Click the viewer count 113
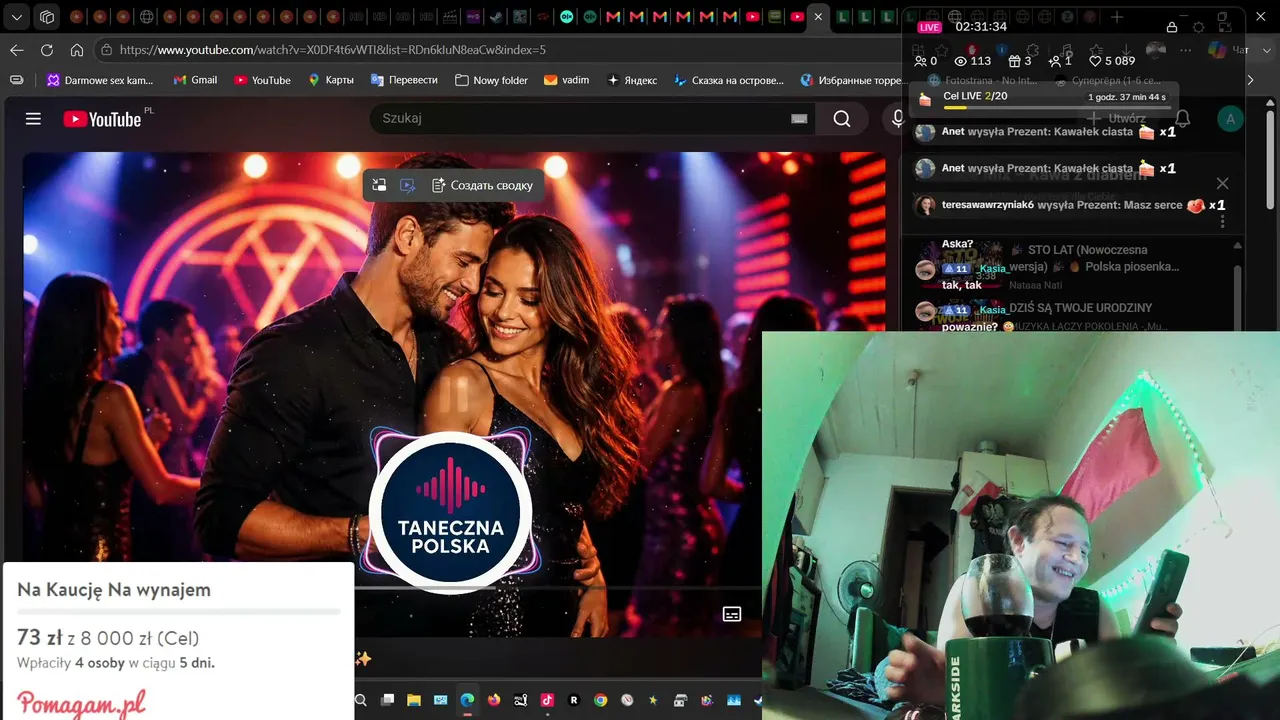Screen dimensions: 1280x720 (x=973, y=61)
